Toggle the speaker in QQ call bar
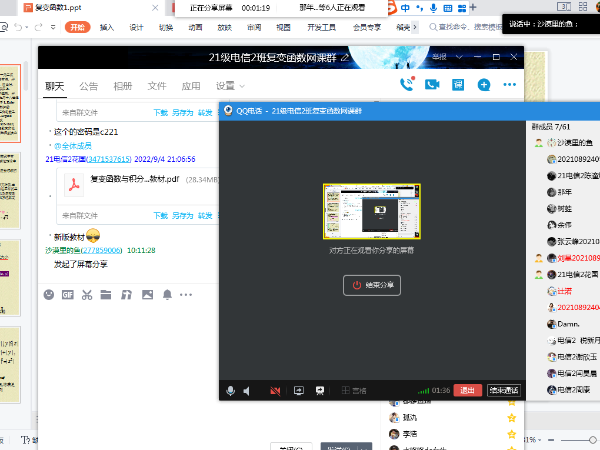Screen dimensions: 600x450 point(247,391)
